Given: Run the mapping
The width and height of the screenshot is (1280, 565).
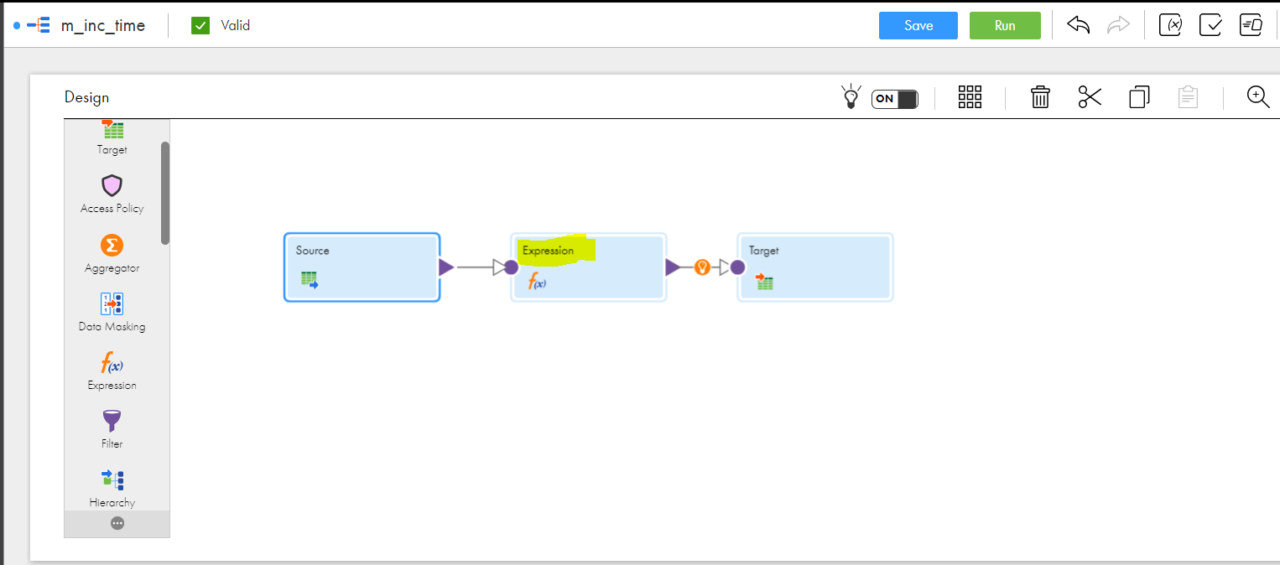Looking at the screenshot, I should [1005, 26].
